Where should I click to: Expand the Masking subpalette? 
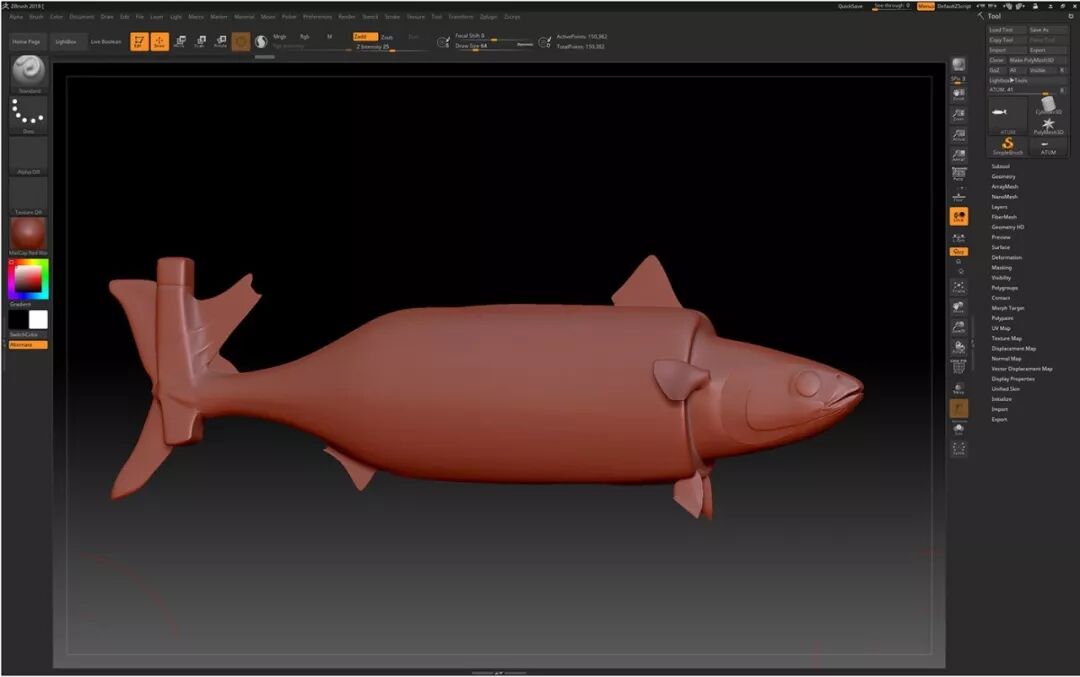(x=1001, y=267)
